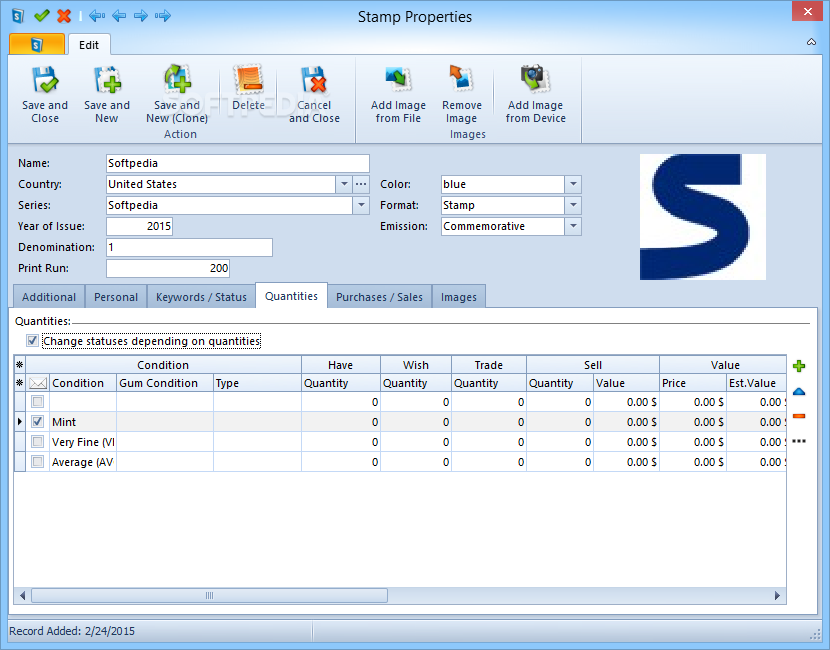Click the Year of Issue field
The width and height of the screenshot is (830, 650).
139,227
